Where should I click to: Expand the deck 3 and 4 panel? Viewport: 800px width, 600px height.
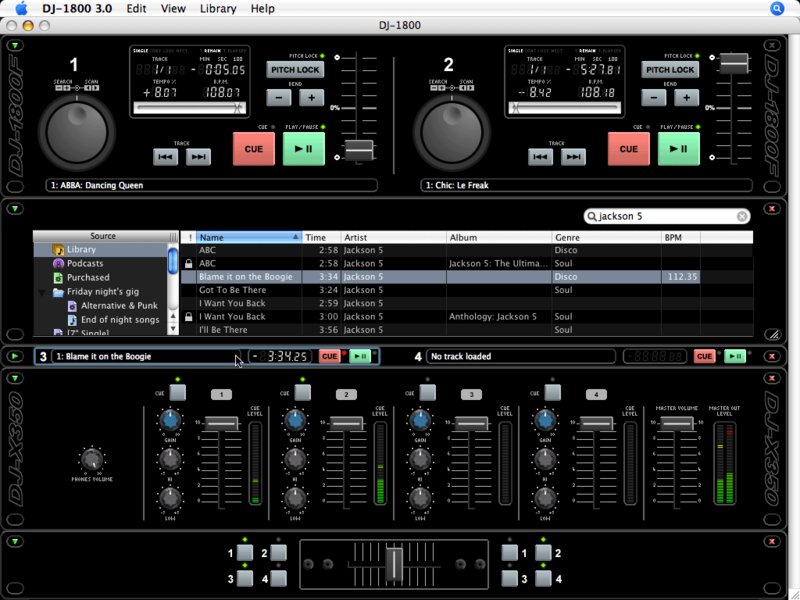pyautogui.click(x=15, y=356)
